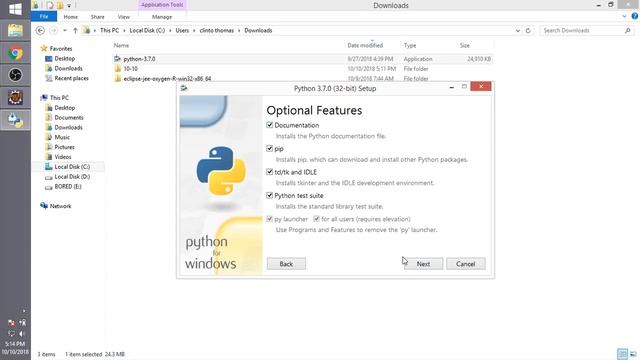Toggle the py launcher checkbox
The width and height of the screenshot is (640, 360).
[269, 219]
